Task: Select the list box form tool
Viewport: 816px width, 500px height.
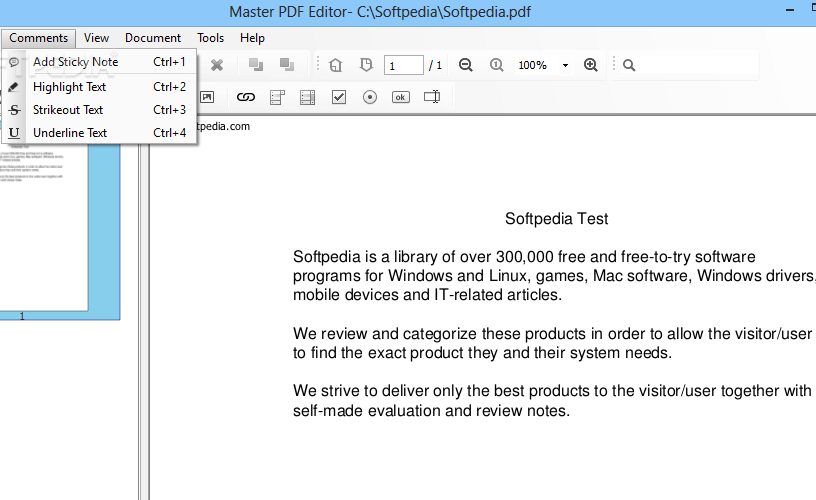Action: click(x=307, y=97)
